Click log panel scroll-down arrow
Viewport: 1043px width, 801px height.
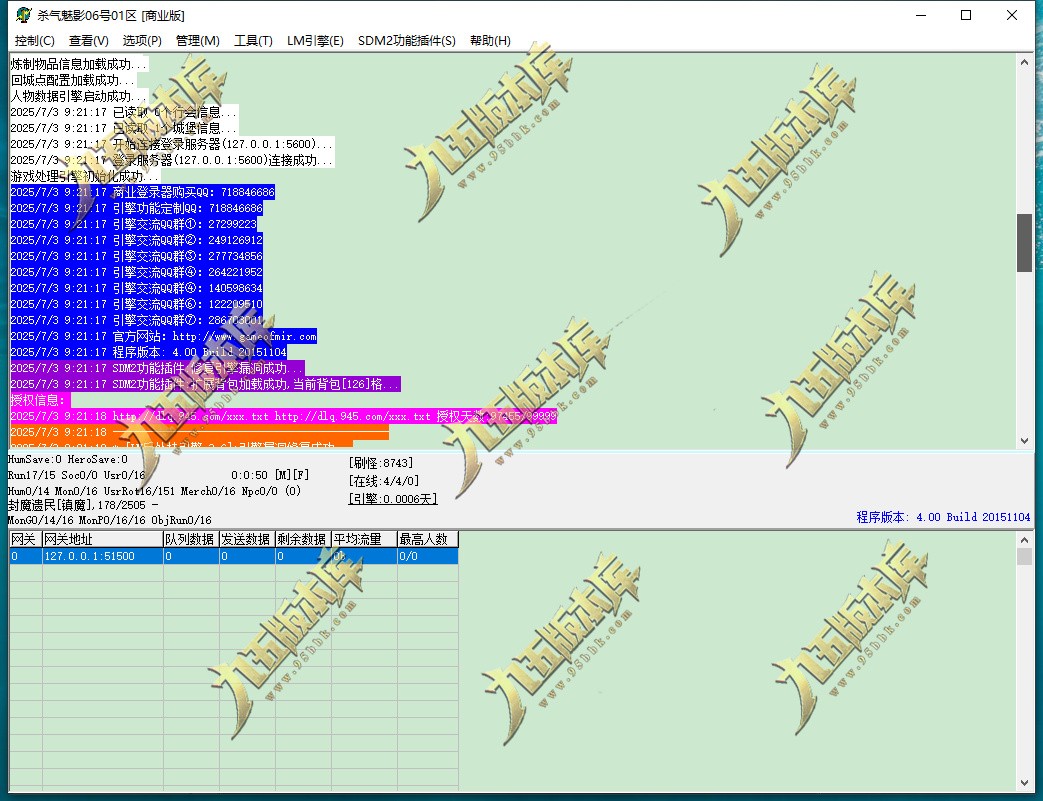point(1024,440)
